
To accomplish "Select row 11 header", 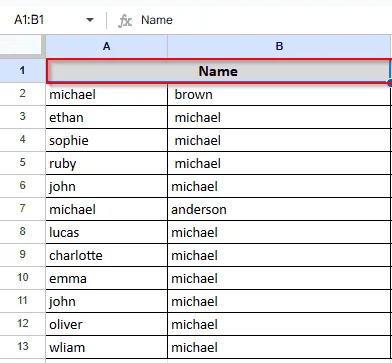I will (x=22, y=301).
